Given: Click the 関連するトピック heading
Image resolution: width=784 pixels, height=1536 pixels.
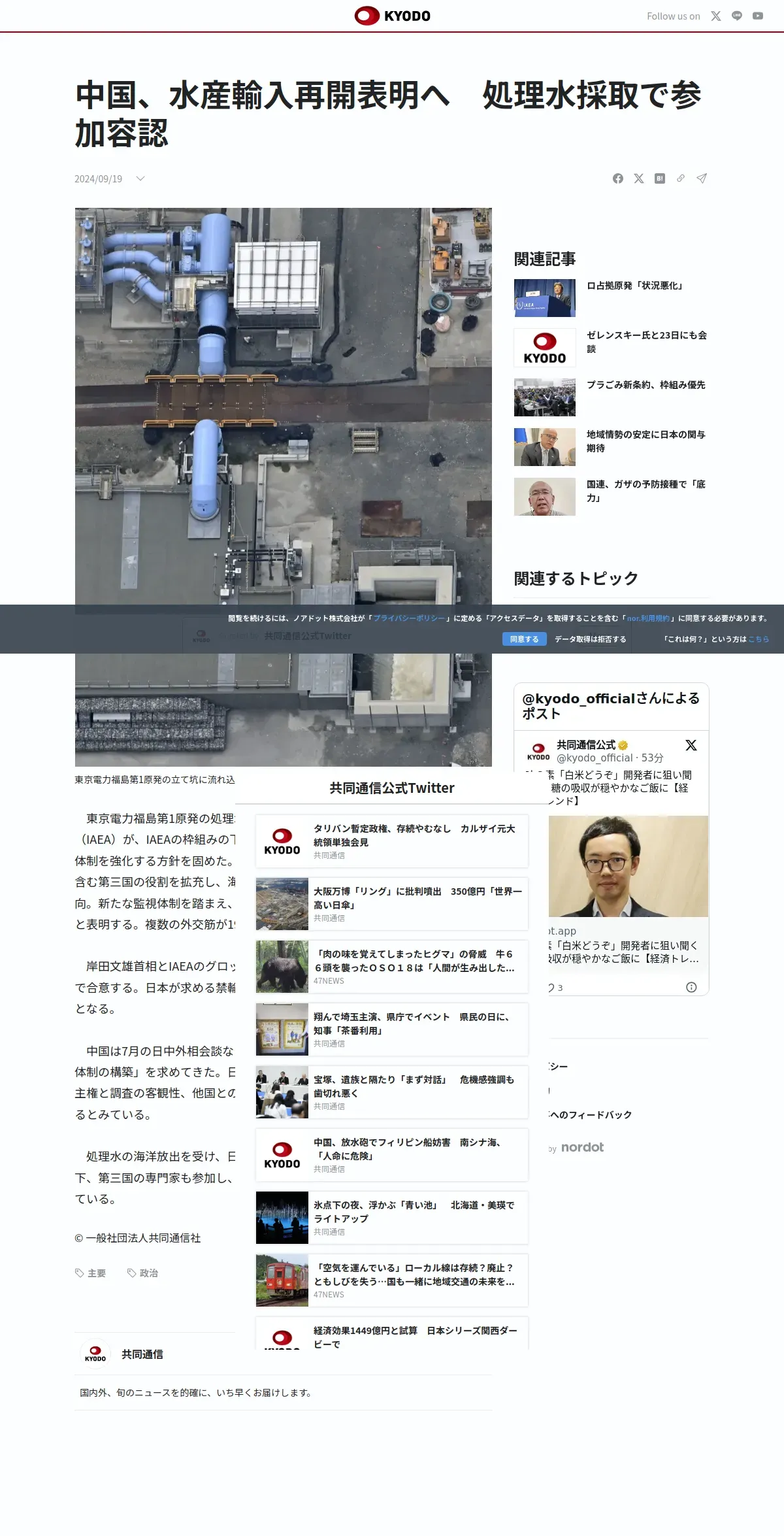Looking at the screenshot, I should click(576, 578).
